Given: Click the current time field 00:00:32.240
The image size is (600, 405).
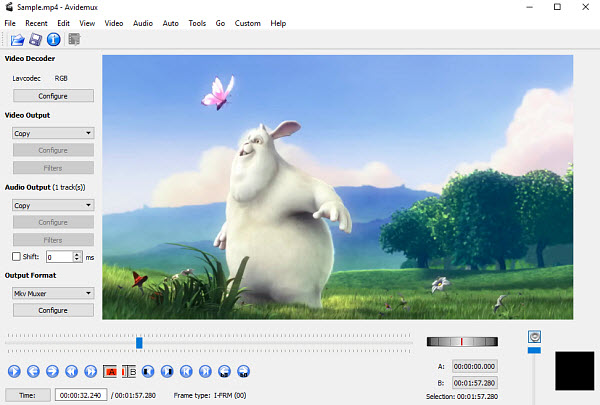Looking at the screenshot, I should 81,395.
